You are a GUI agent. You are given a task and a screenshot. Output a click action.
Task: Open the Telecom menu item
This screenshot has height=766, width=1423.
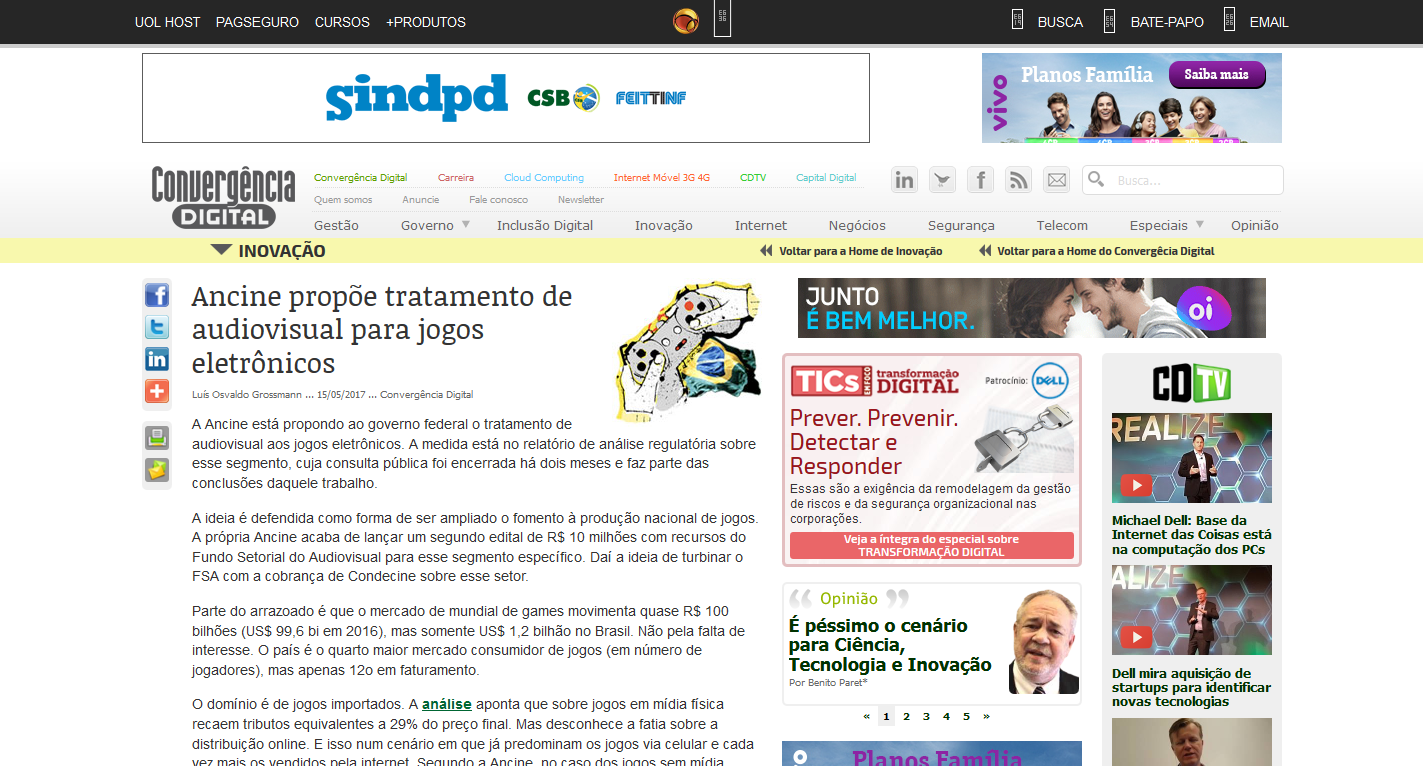pyautogui.click(x=1062, y=225)
